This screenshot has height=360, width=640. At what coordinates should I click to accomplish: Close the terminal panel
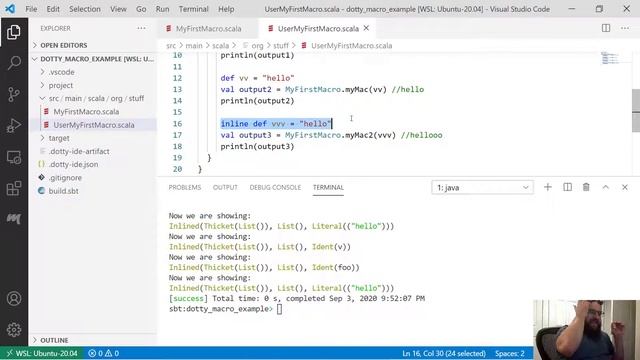click(x=624, y=187)
